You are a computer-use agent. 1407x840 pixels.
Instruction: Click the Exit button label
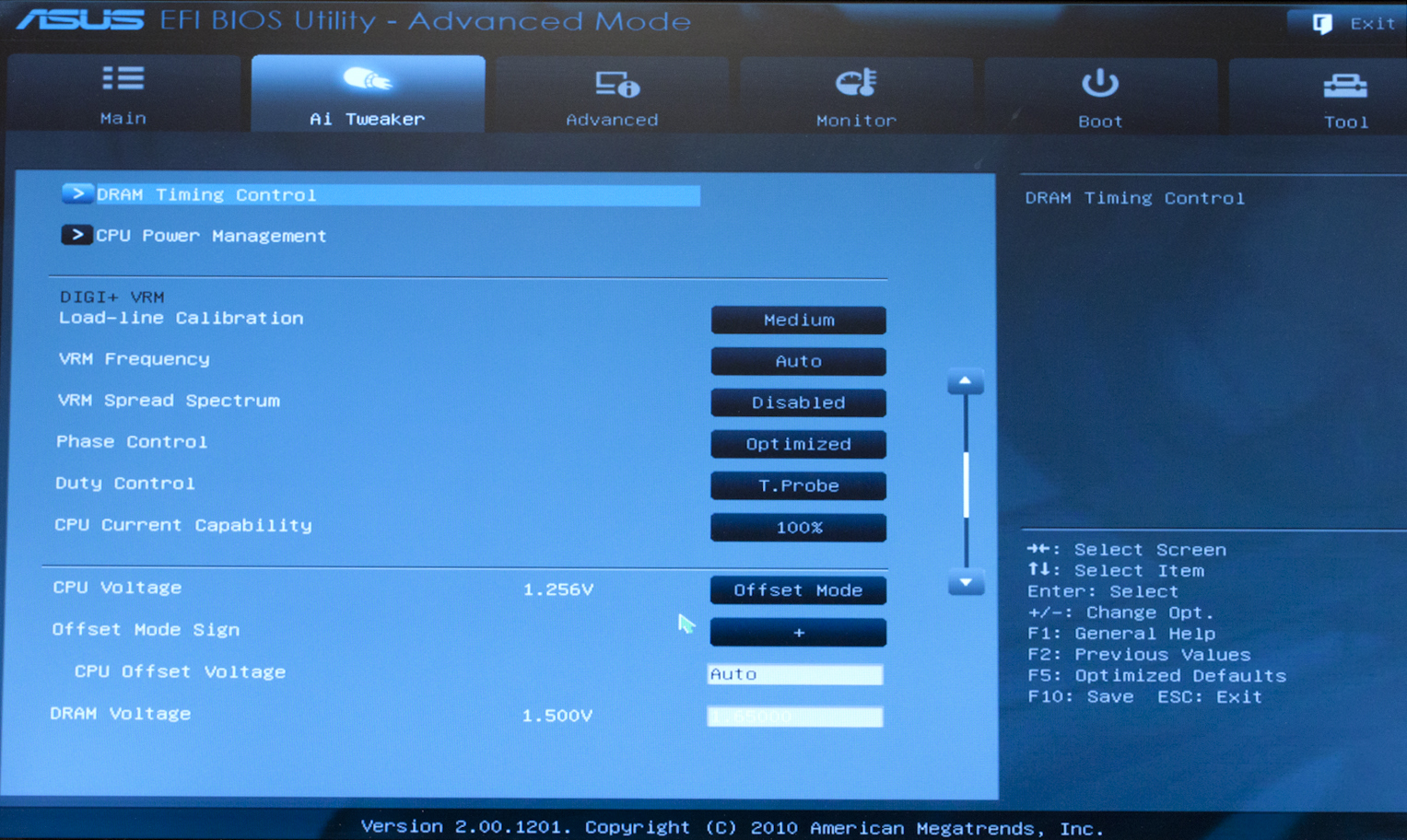coord(1373,24)
